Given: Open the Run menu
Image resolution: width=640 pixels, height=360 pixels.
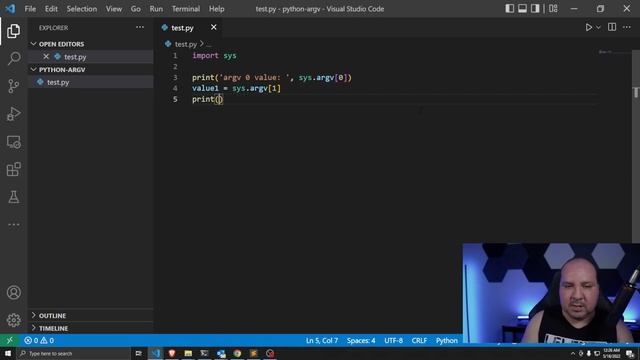Looking at the screenshot, I should point(156,9).
